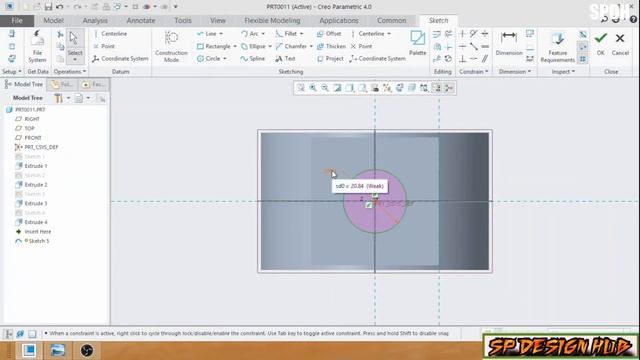Open the File menu
This screenshot has height=360, width=640.
(17, 20)
